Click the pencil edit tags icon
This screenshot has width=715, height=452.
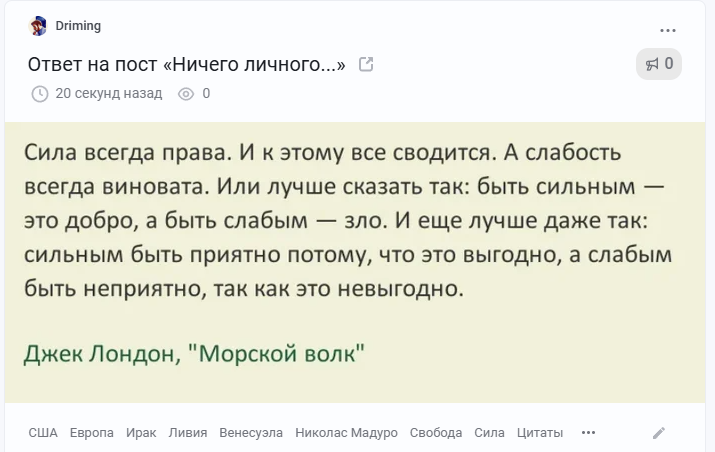click(x=659, y=433)
